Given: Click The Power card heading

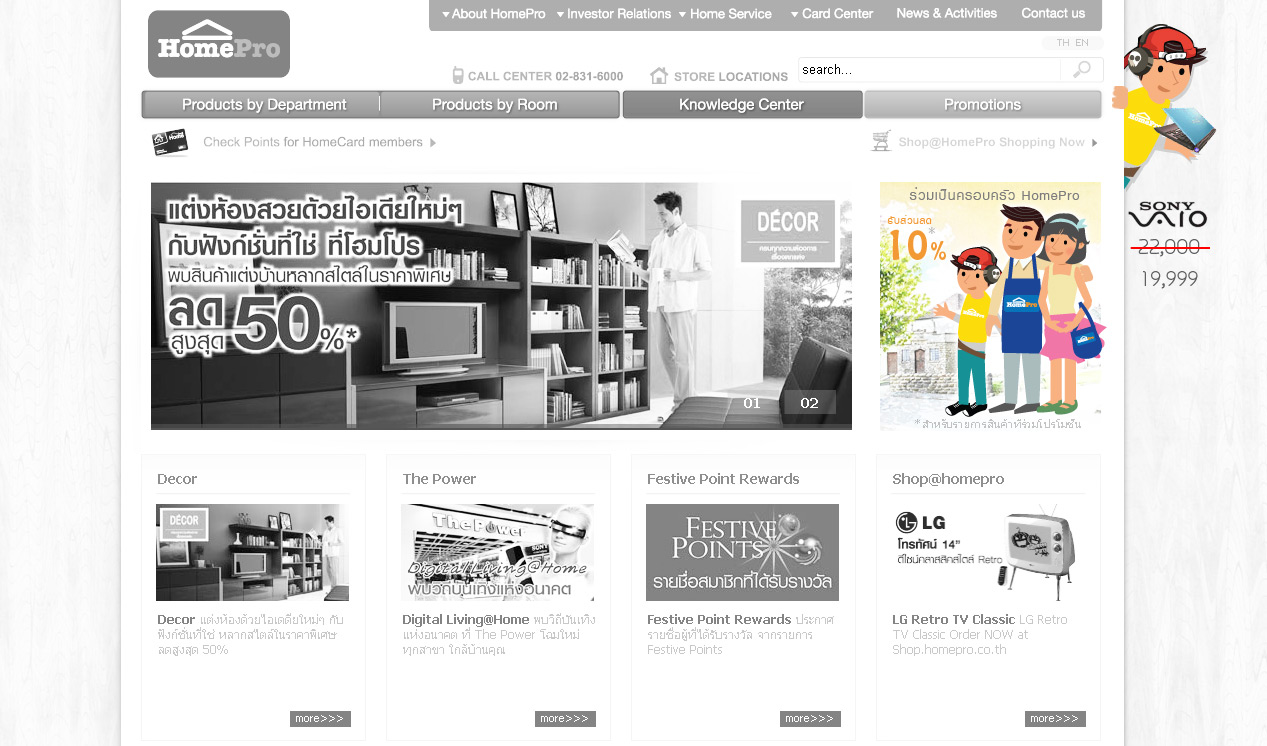Looking at the screenshot, I should (439, 479).
